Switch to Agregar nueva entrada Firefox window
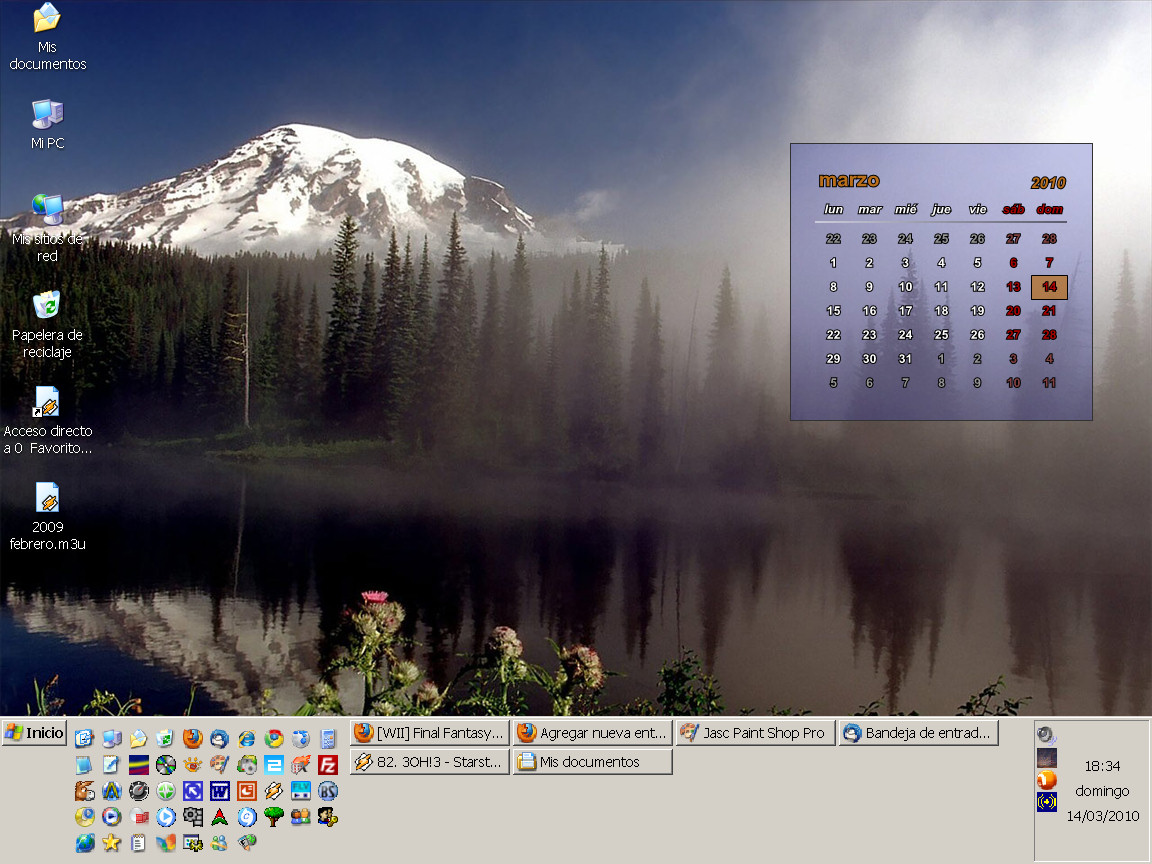1152x864 pixels. click(592, 733)
